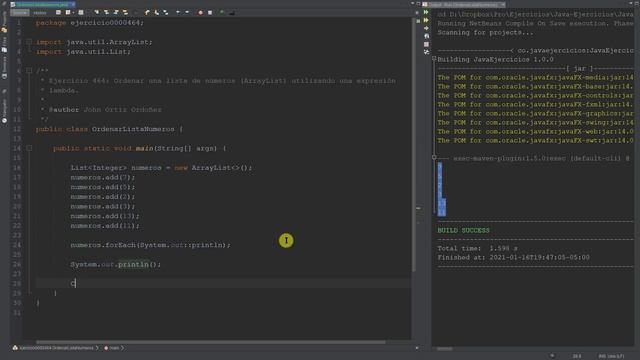Click the Output horizontal scrollbar
This screenshot has width=640, height=360.
point(444,349)
